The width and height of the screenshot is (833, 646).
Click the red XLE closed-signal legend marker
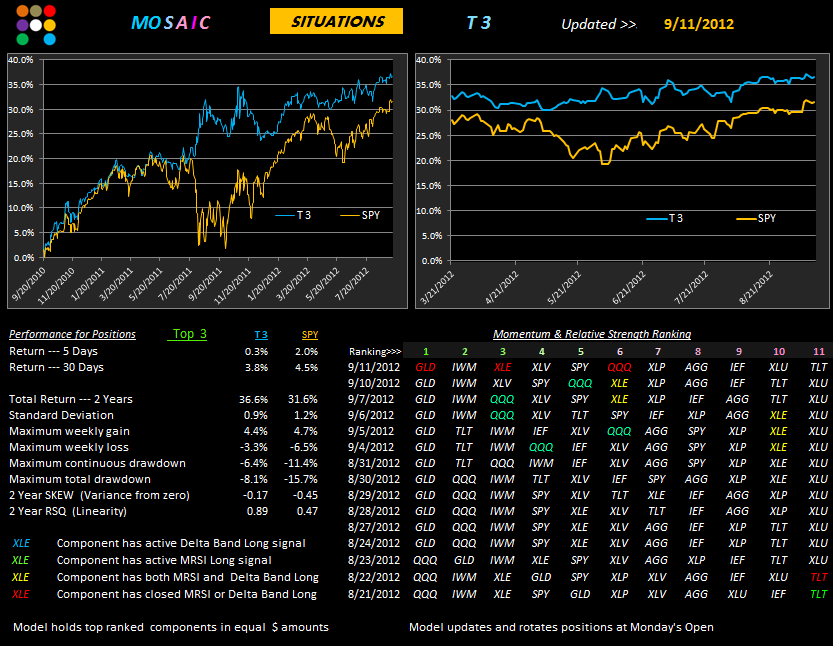pos(21,594)
